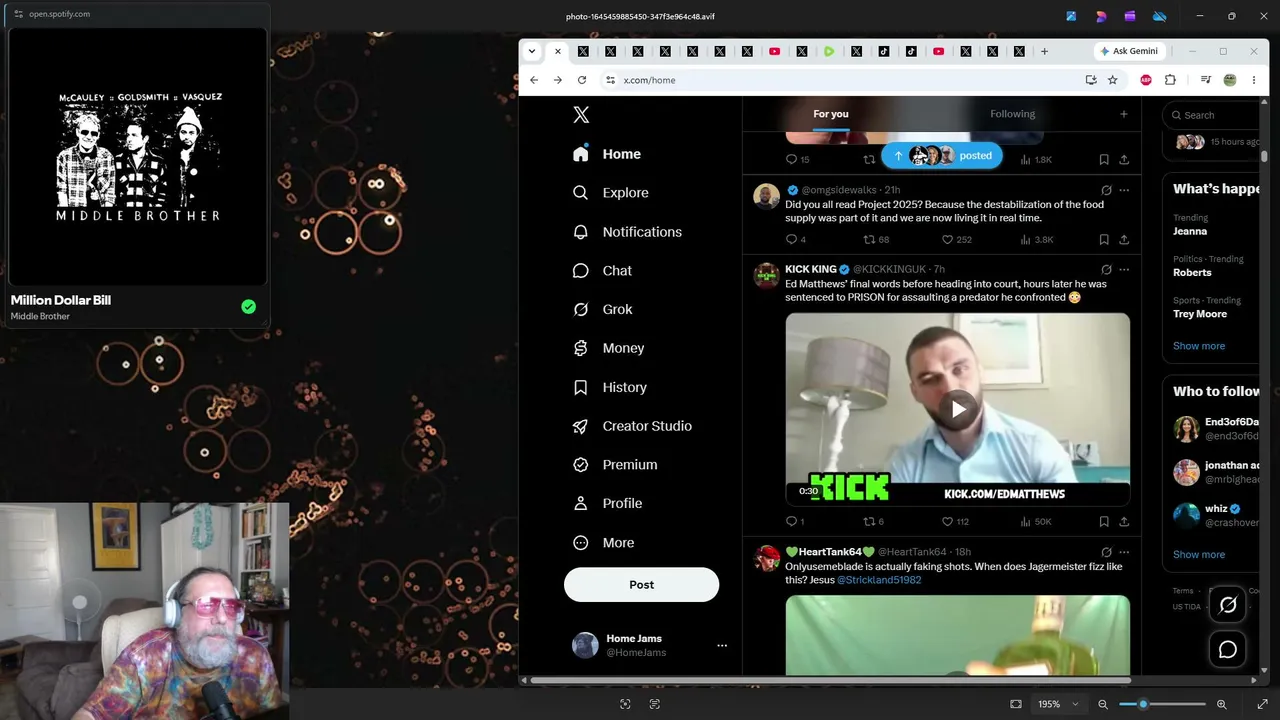The image size is (1280, 720).
Task: Expand the More item in X sidebar
Action: point(604,543)
